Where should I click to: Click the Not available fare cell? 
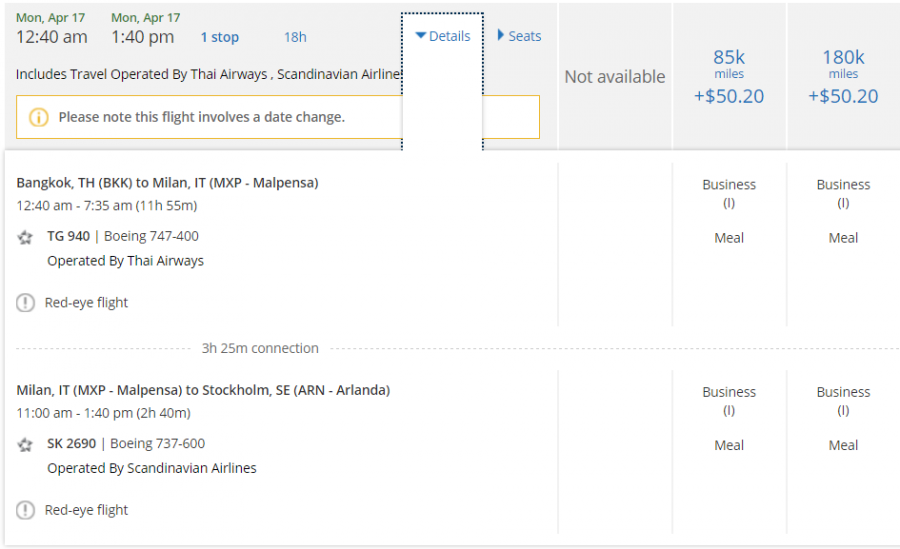614,77
